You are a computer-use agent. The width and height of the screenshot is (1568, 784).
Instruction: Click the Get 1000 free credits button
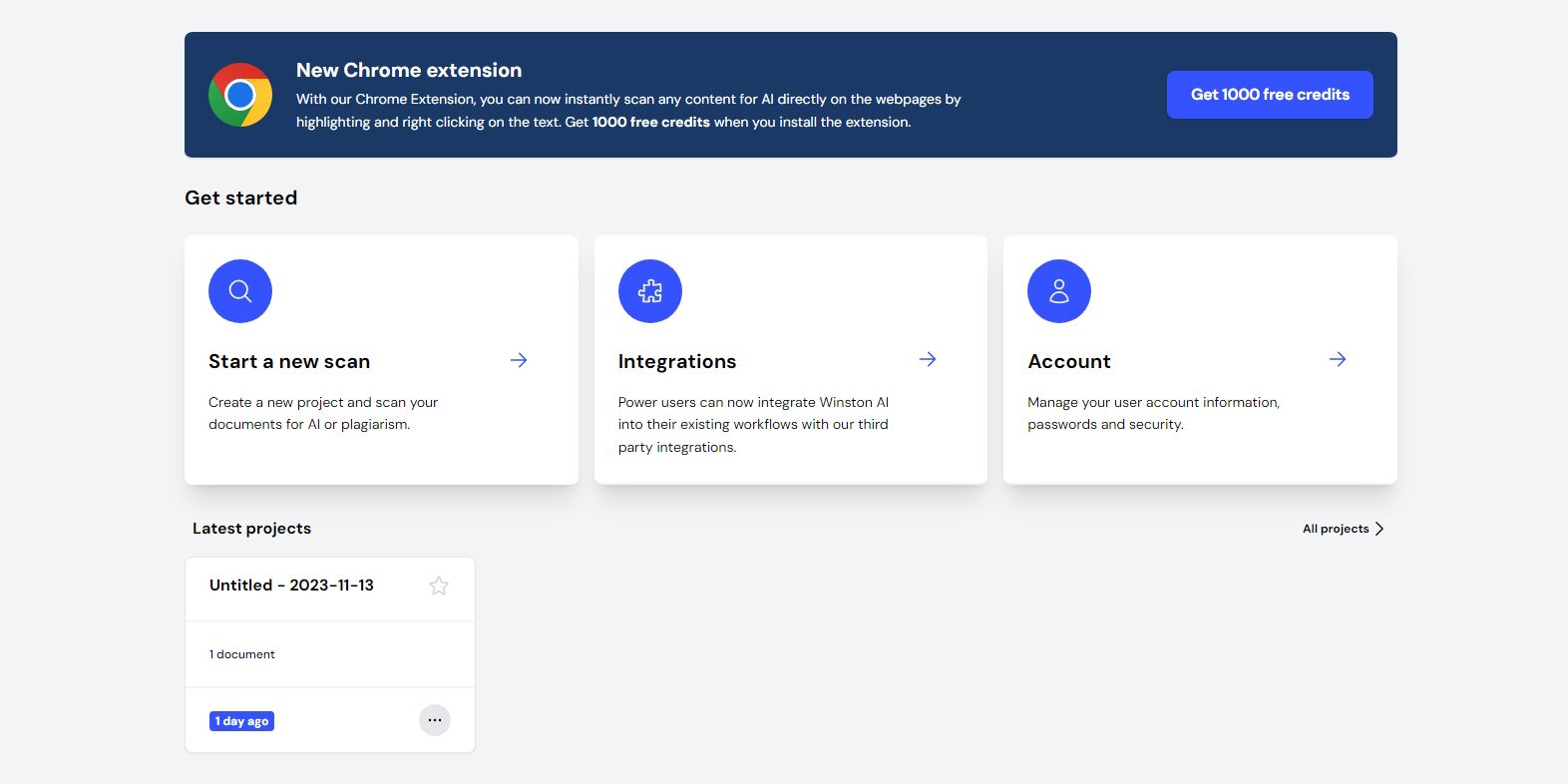(x=1270, y=95)
